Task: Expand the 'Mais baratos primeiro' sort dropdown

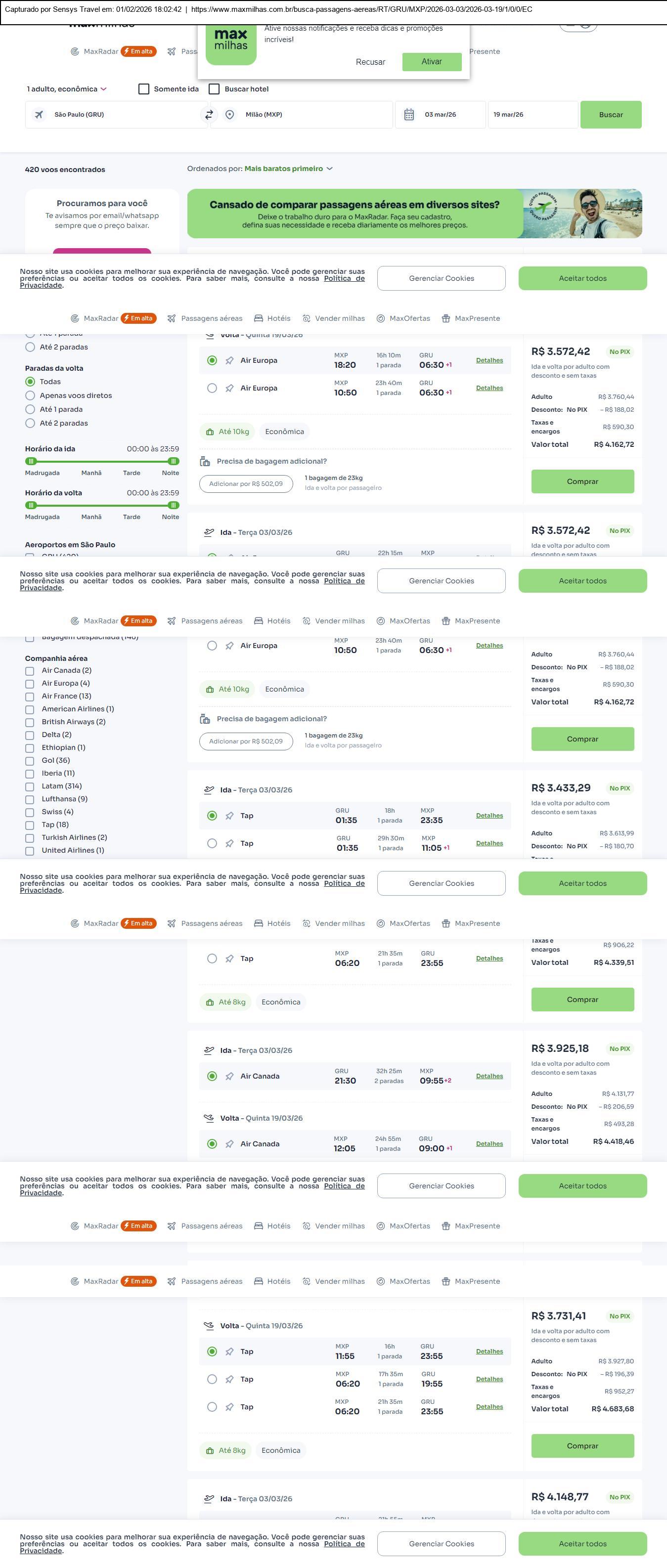Action: 288,169
